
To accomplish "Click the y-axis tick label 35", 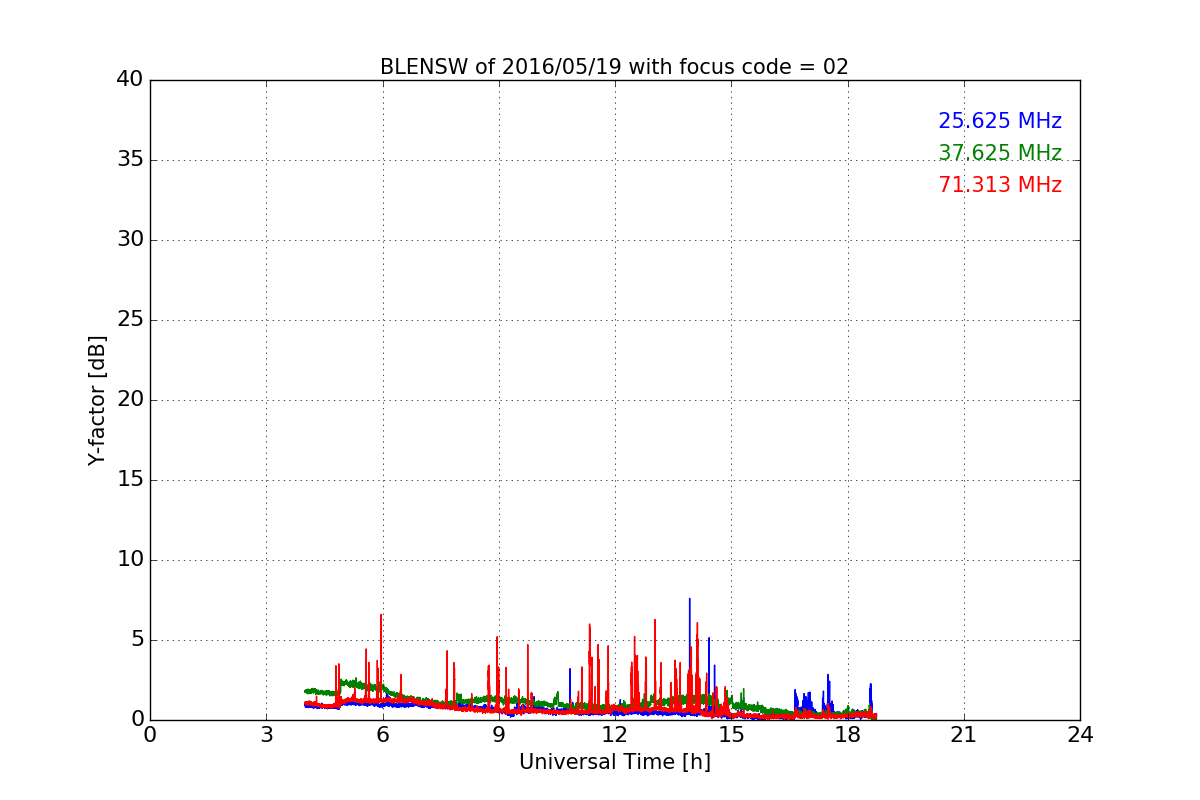I will 130,160.
